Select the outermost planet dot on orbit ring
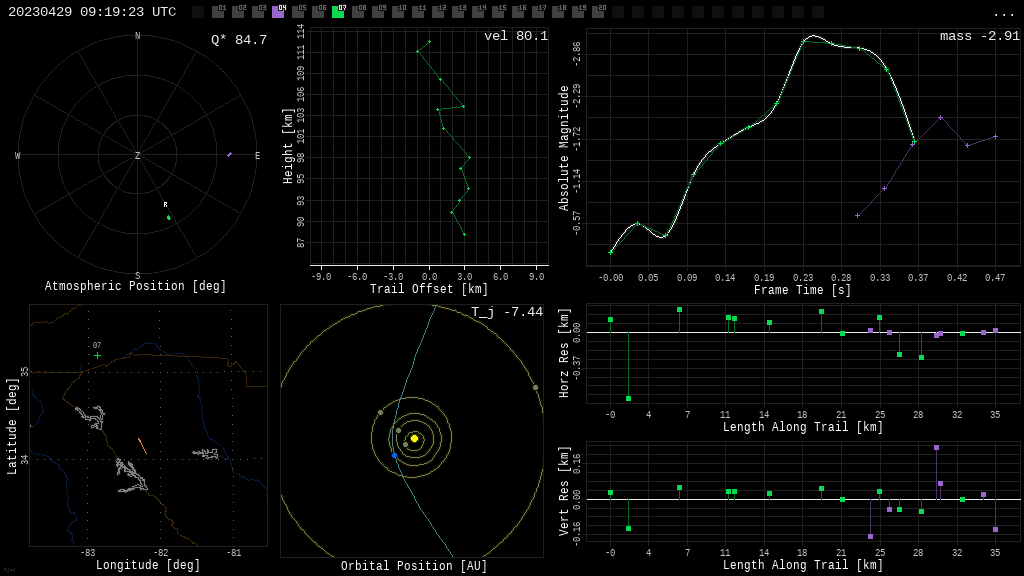This screenshot has height=576, width=1024. click(535, 387)
